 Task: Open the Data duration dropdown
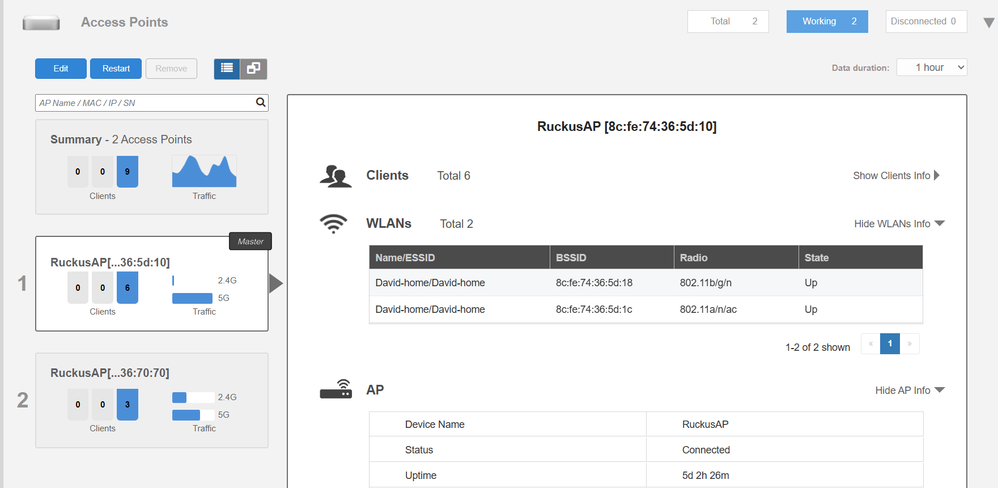[x=931, y=67]
